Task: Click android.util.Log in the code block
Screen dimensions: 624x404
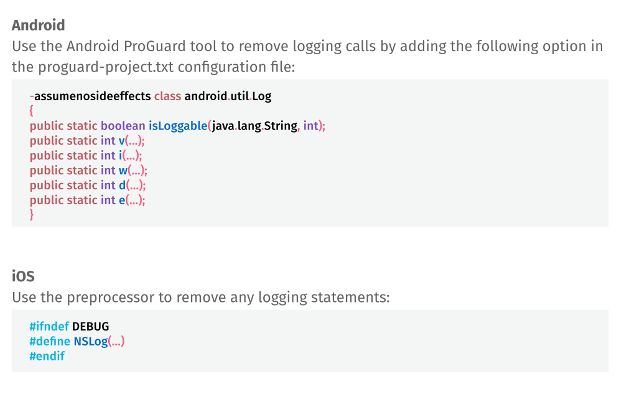Action: click(x=228, y=96)
